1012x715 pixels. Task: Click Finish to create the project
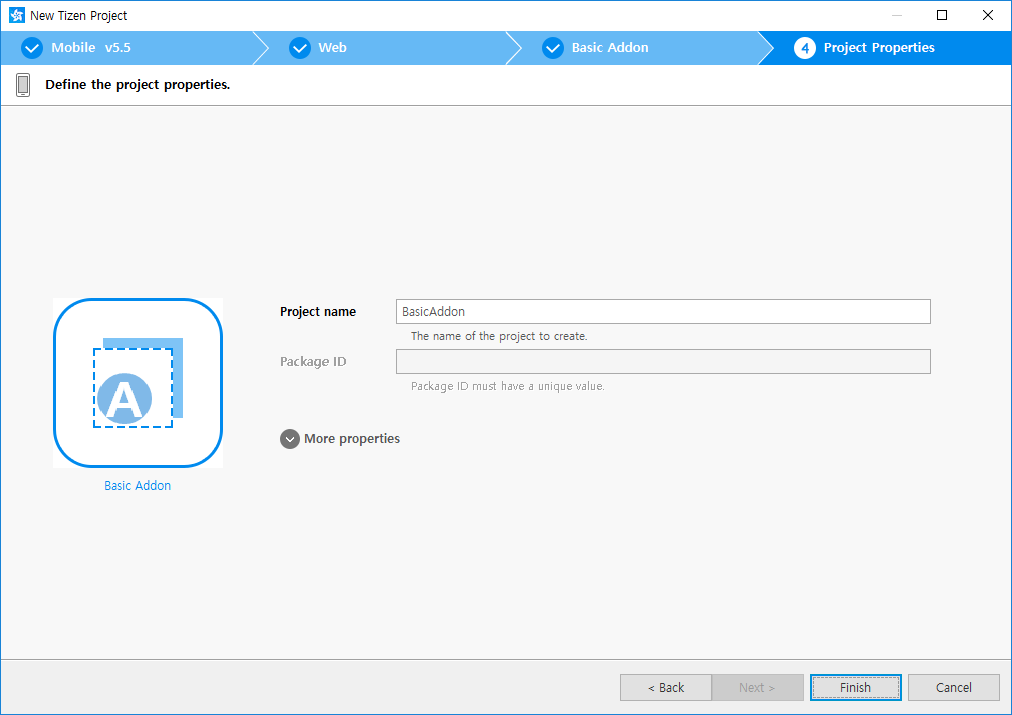pos(855,687)
